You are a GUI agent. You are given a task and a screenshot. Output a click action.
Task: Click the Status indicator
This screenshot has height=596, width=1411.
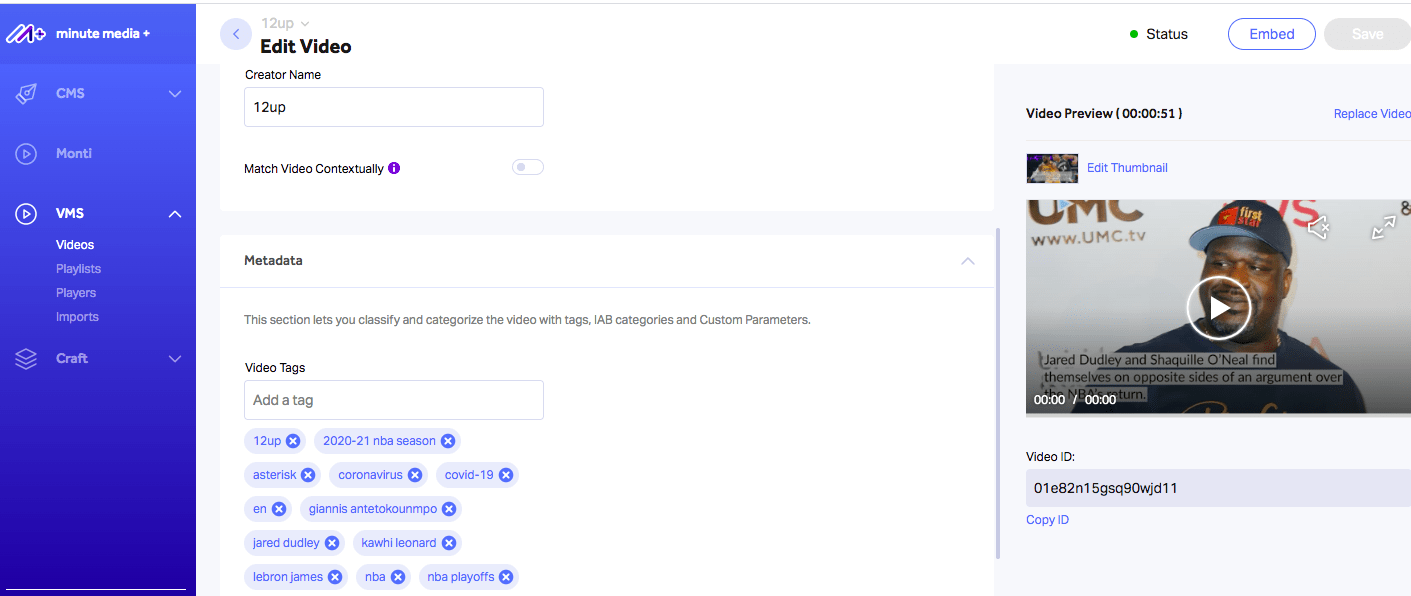(1158, 34)
